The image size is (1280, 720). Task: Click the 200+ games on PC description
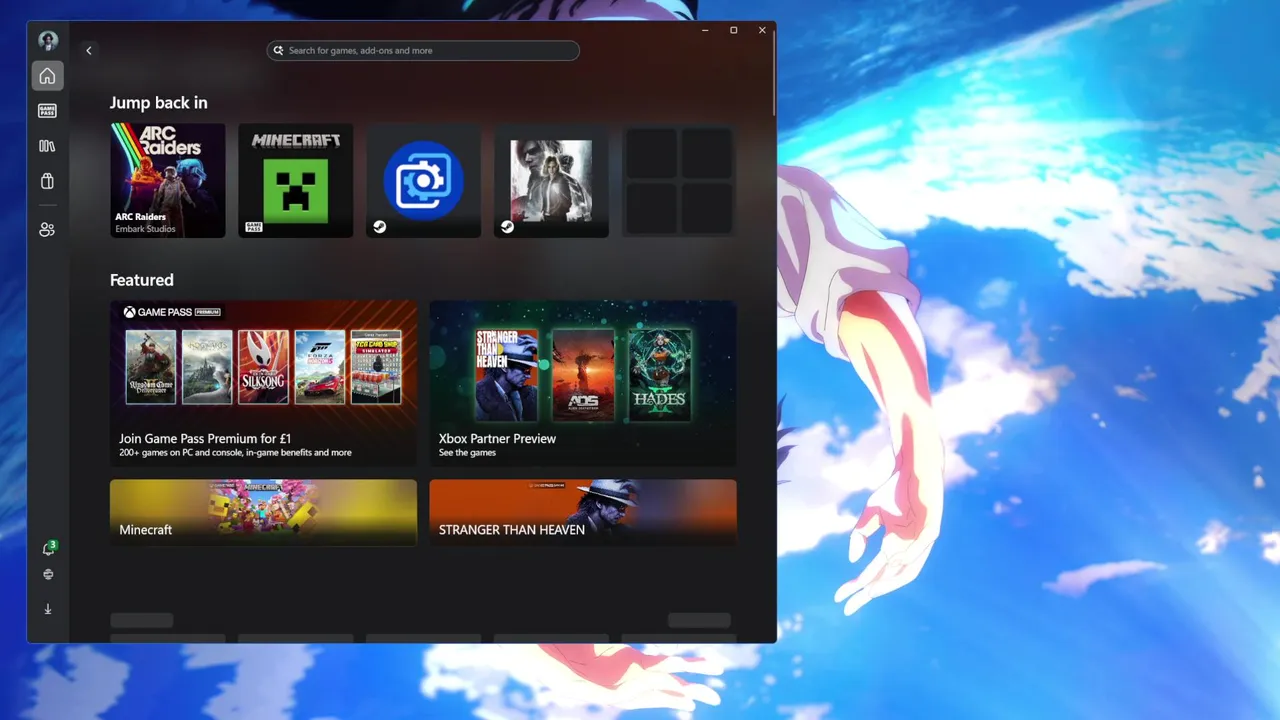click(x=235, y=453)
